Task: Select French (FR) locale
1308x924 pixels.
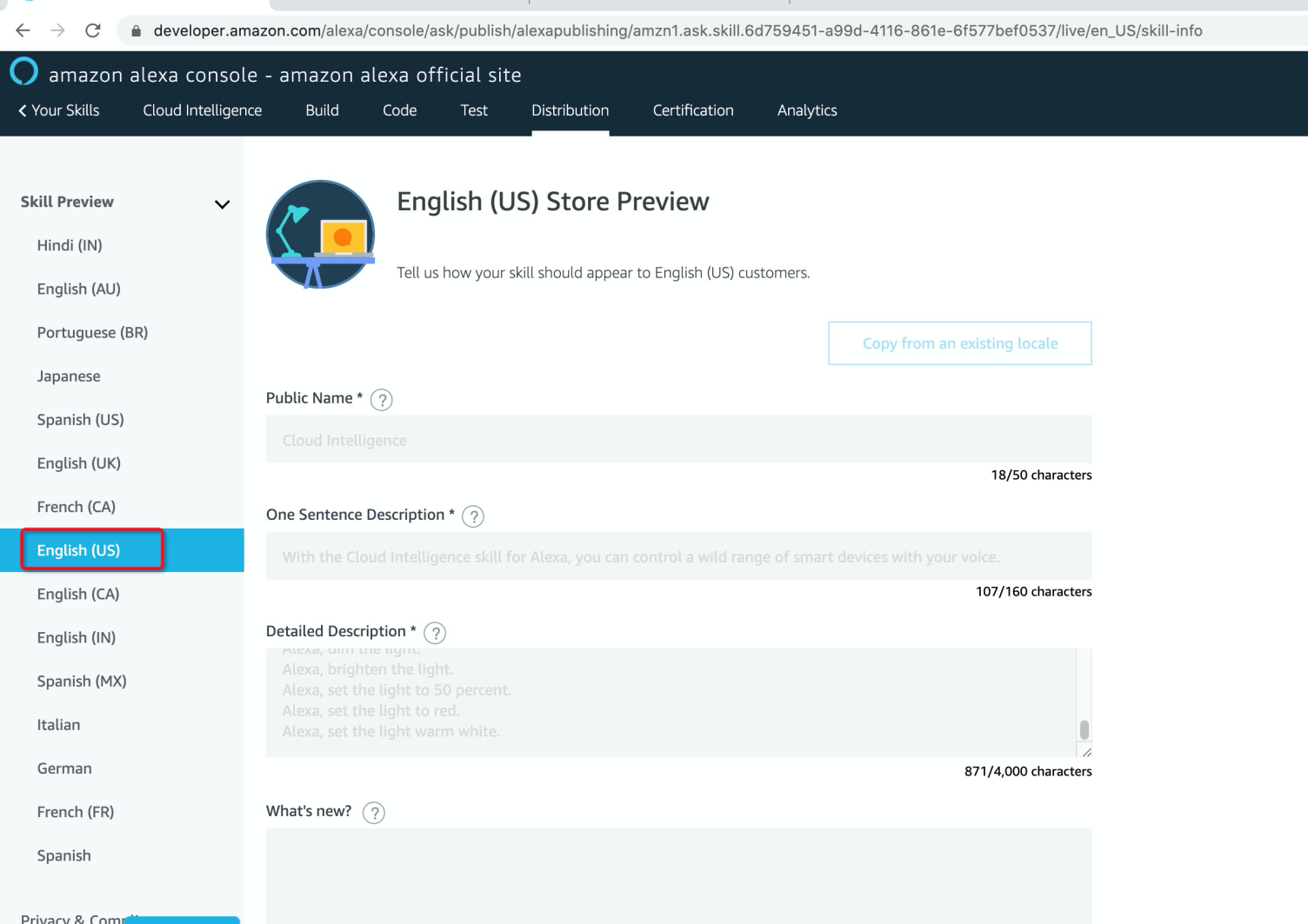Action: 76,811
